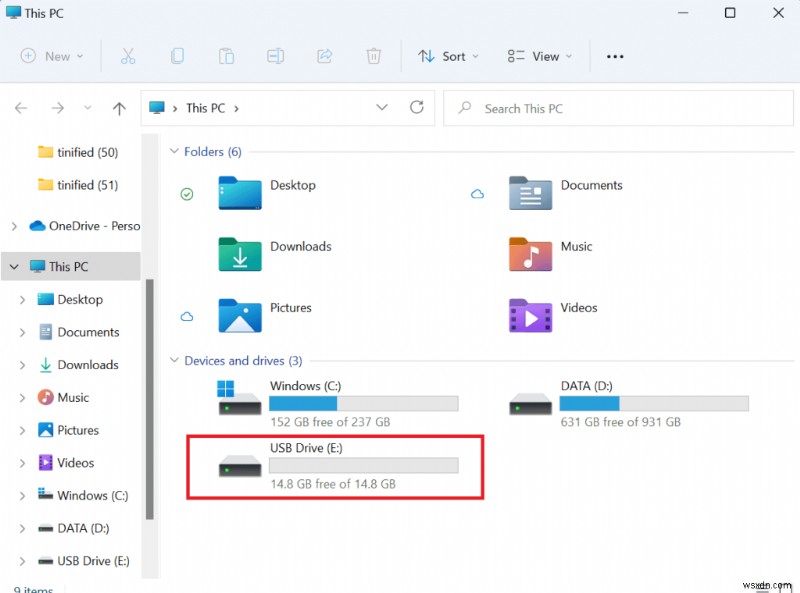Select the Downloads folder icon in main pane
The width and height of the screenshot is (800, 593).
[240, 254]
